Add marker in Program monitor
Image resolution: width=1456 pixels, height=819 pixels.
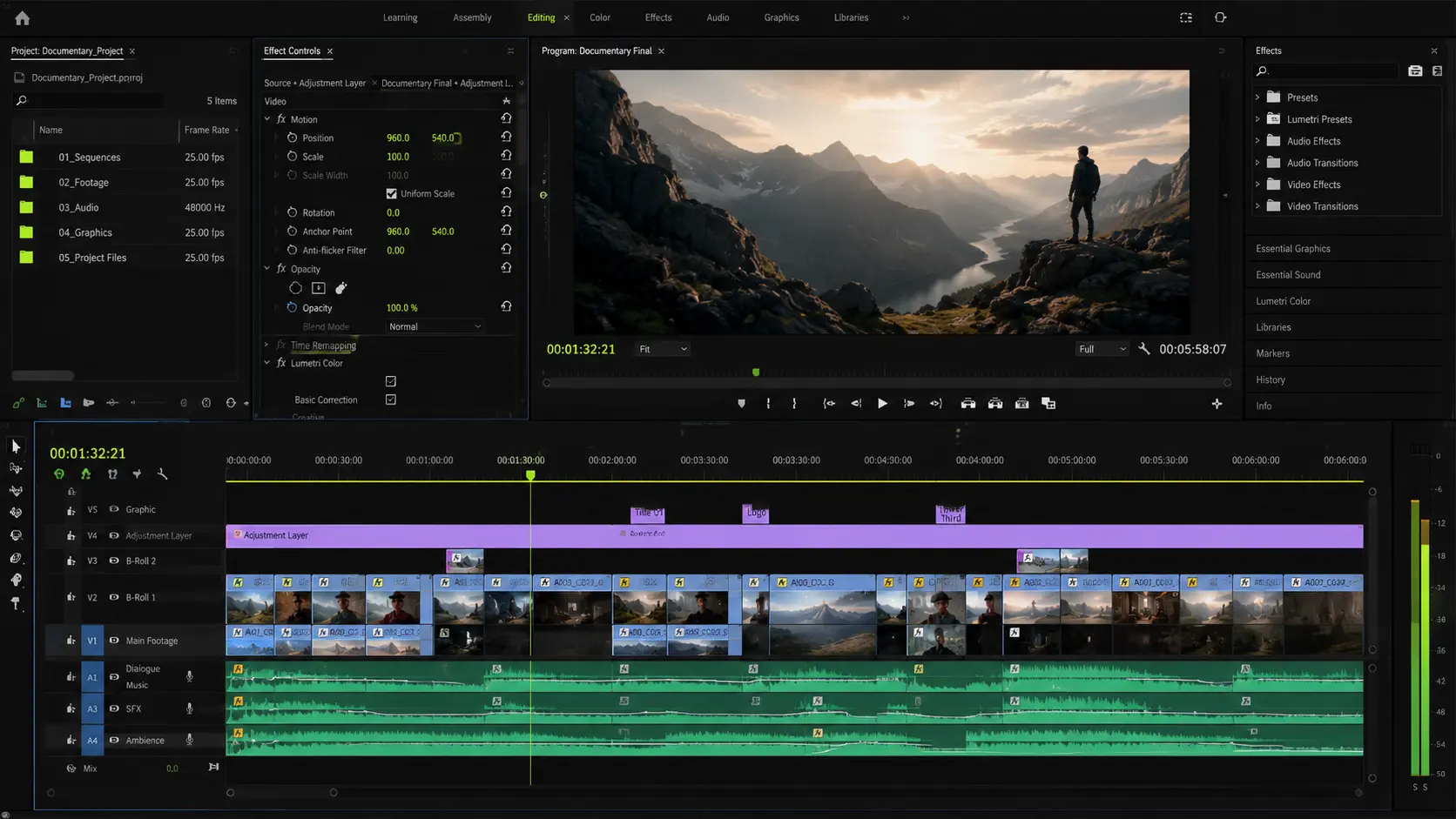click(x=741, y=404)
